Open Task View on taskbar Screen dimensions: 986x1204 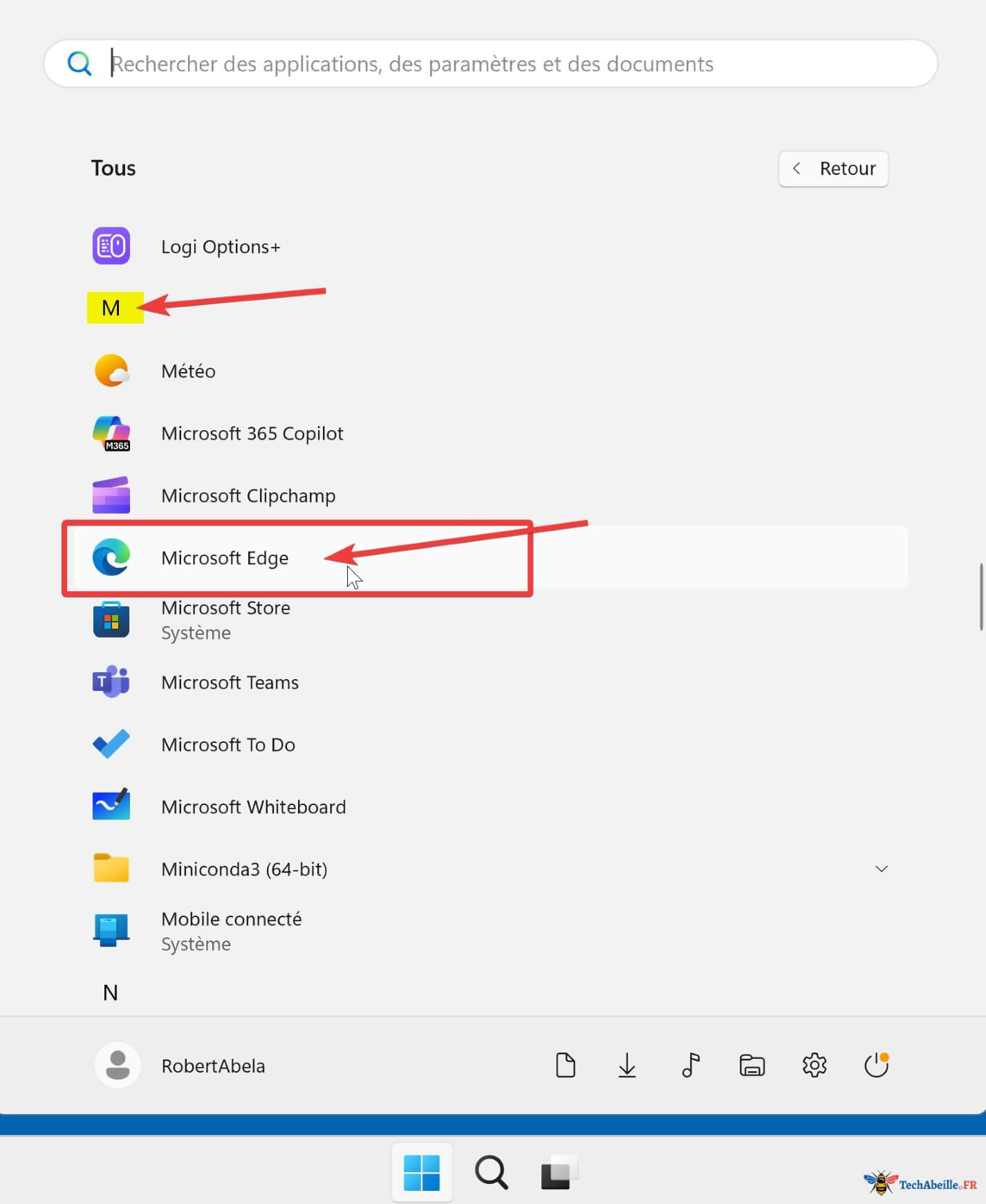(x=559, y=1172)
